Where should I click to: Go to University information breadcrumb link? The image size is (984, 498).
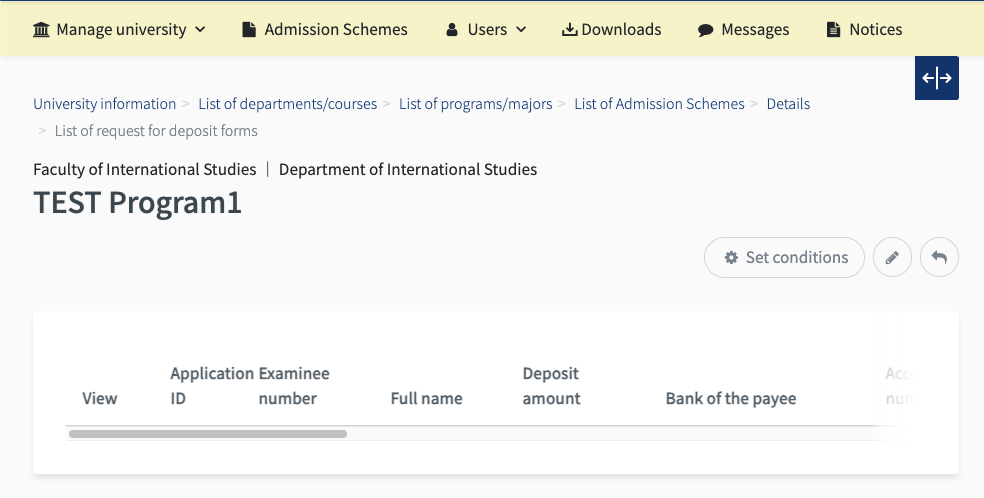104,104
